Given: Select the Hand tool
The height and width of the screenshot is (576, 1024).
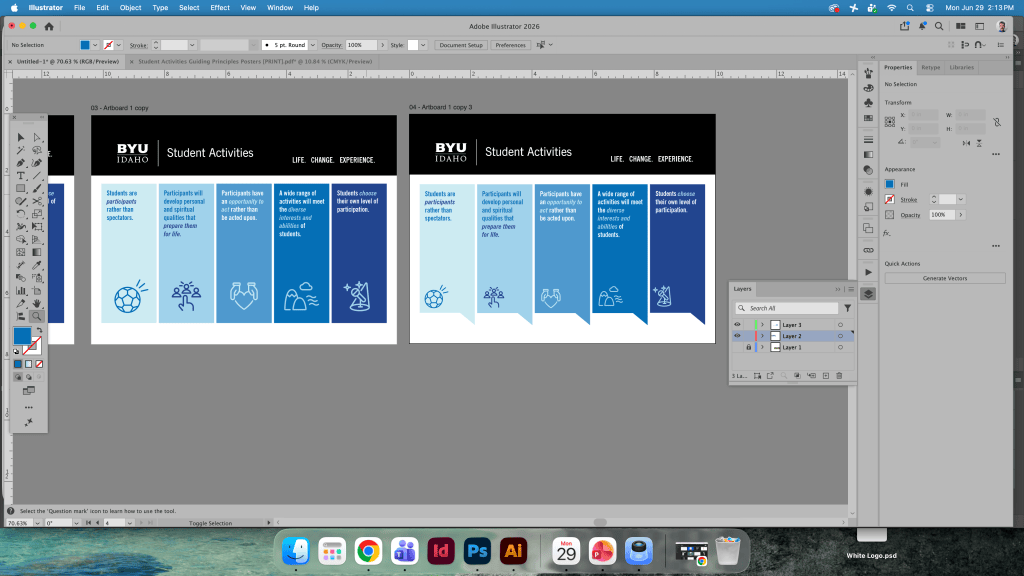Looking at the screenshot, I should pos(37,304).
